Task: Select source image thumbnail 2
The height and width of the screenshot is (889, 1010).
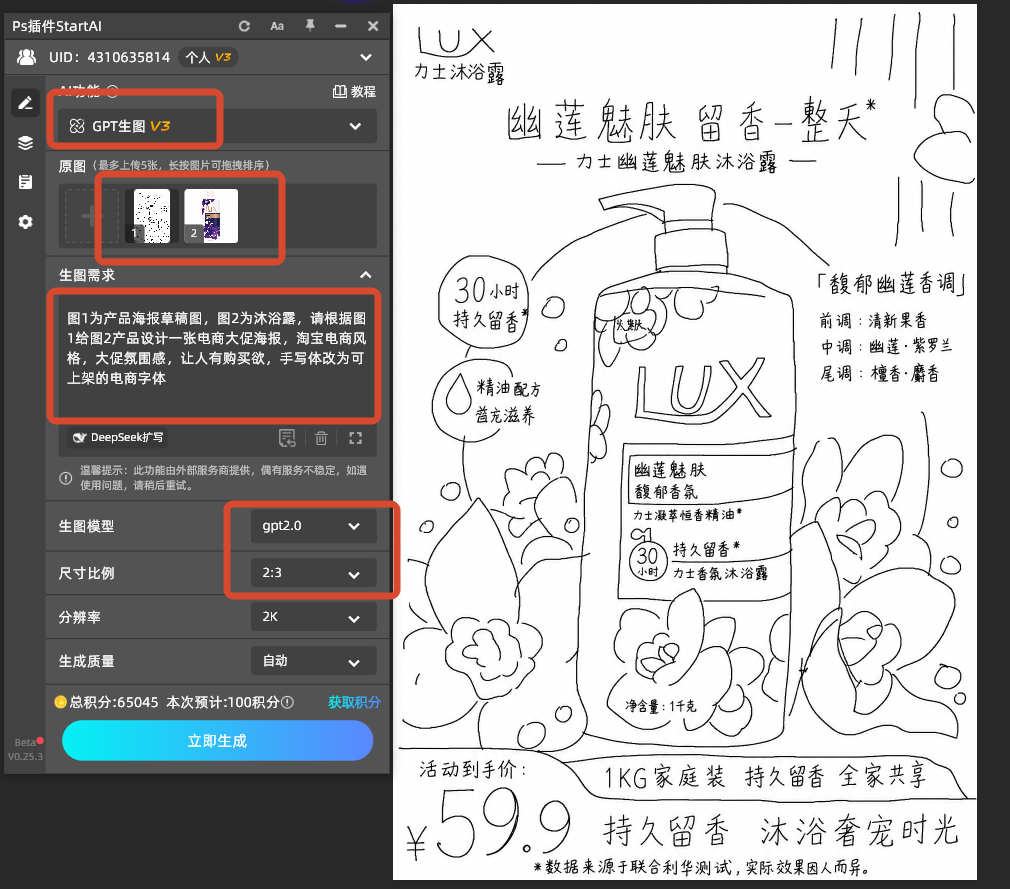Action: (x=211, y=216)
